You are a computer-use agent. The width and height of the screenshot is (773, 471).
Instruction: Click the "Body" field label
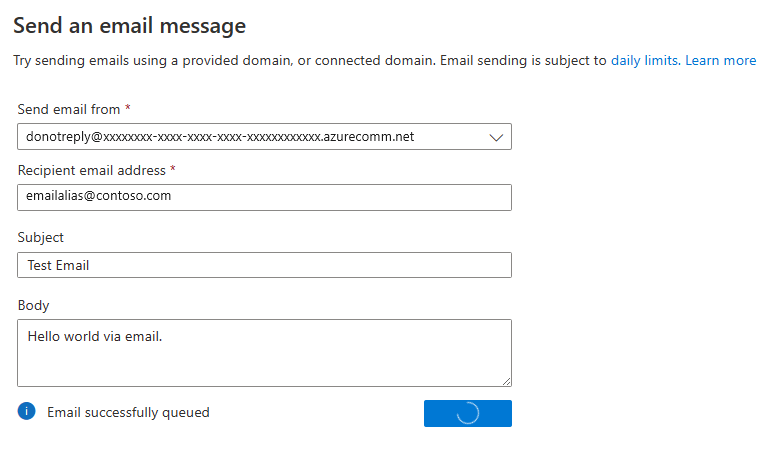[34, 305]
